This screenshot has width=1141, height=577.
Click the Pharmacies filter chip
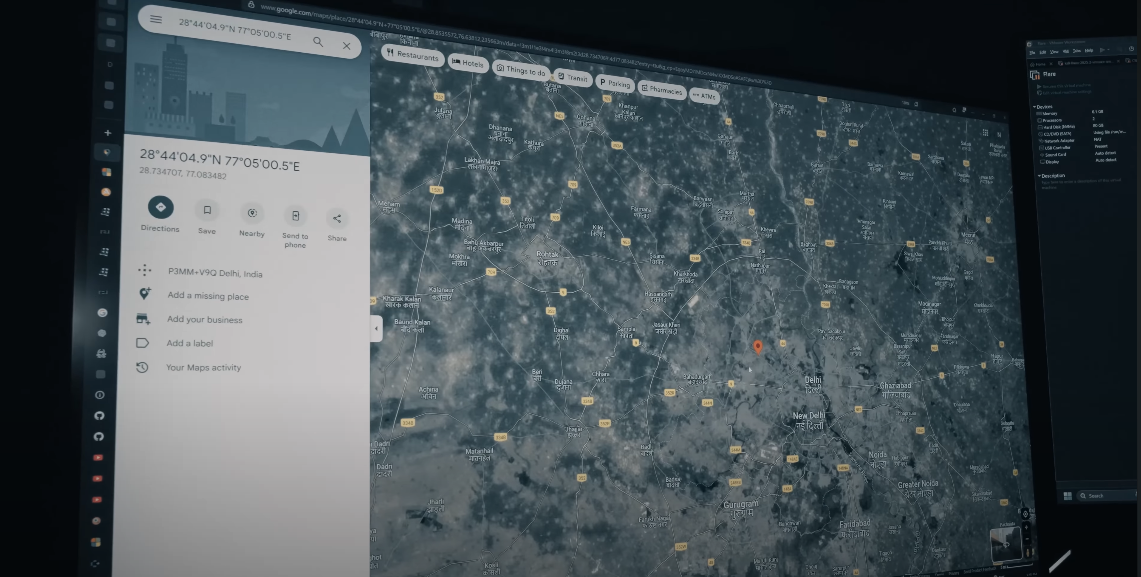pyautogui.click(x=660, y=90)
